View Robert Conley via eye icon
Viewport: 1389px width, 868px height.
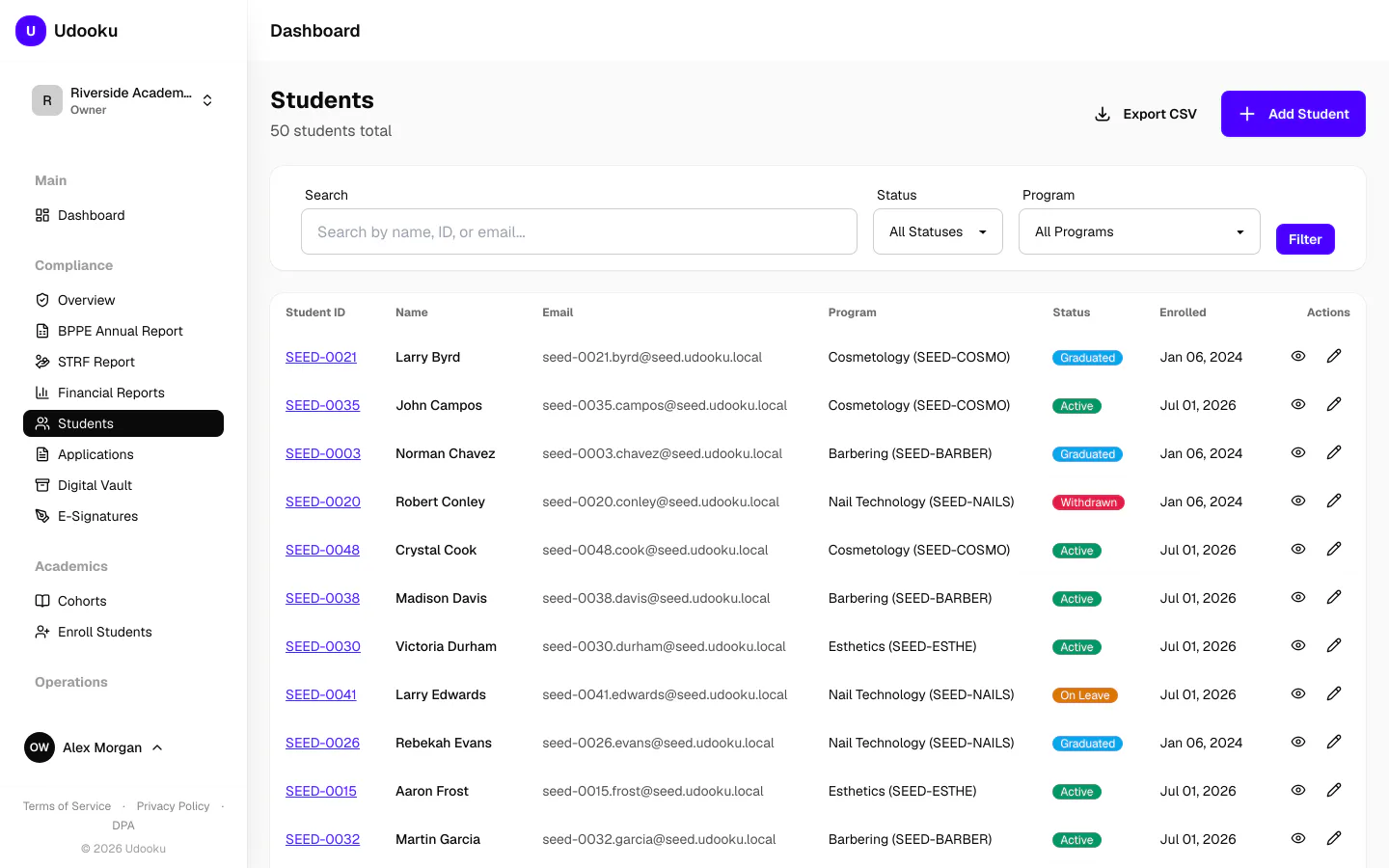[x=1298, y=501]
